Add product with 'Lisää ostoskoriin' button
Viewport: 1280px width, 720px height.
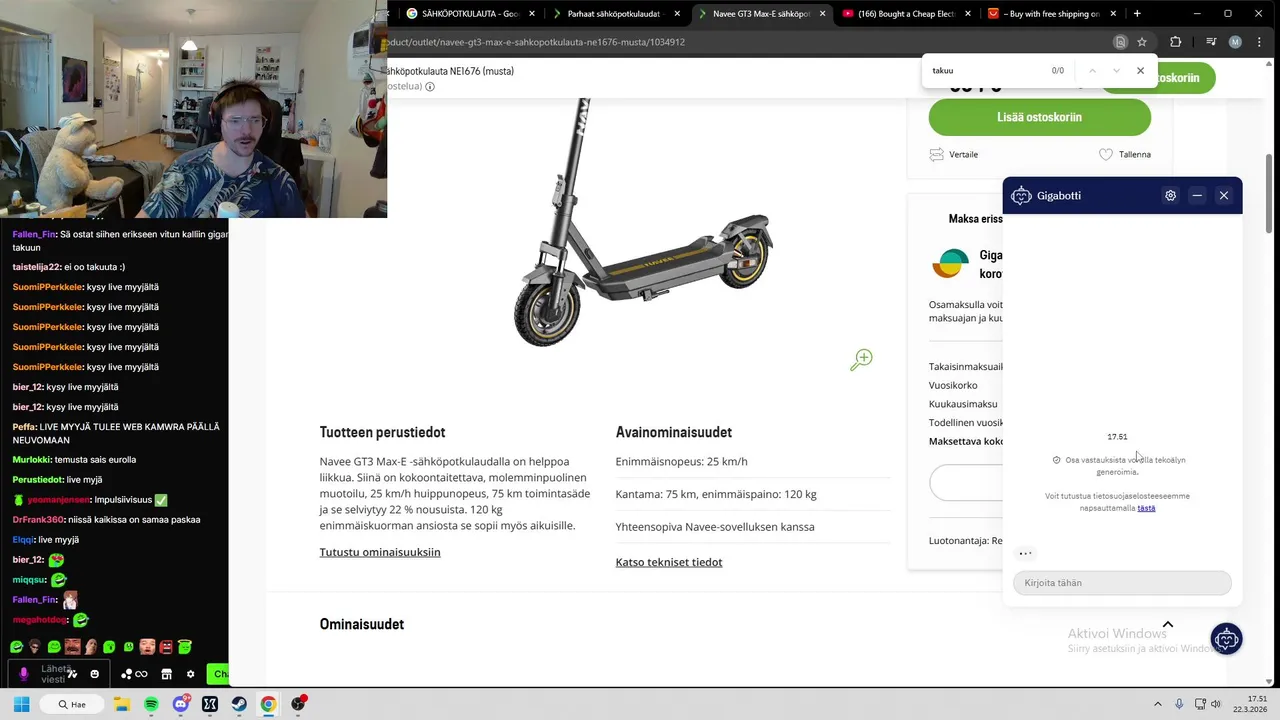tap(1039, 117)
